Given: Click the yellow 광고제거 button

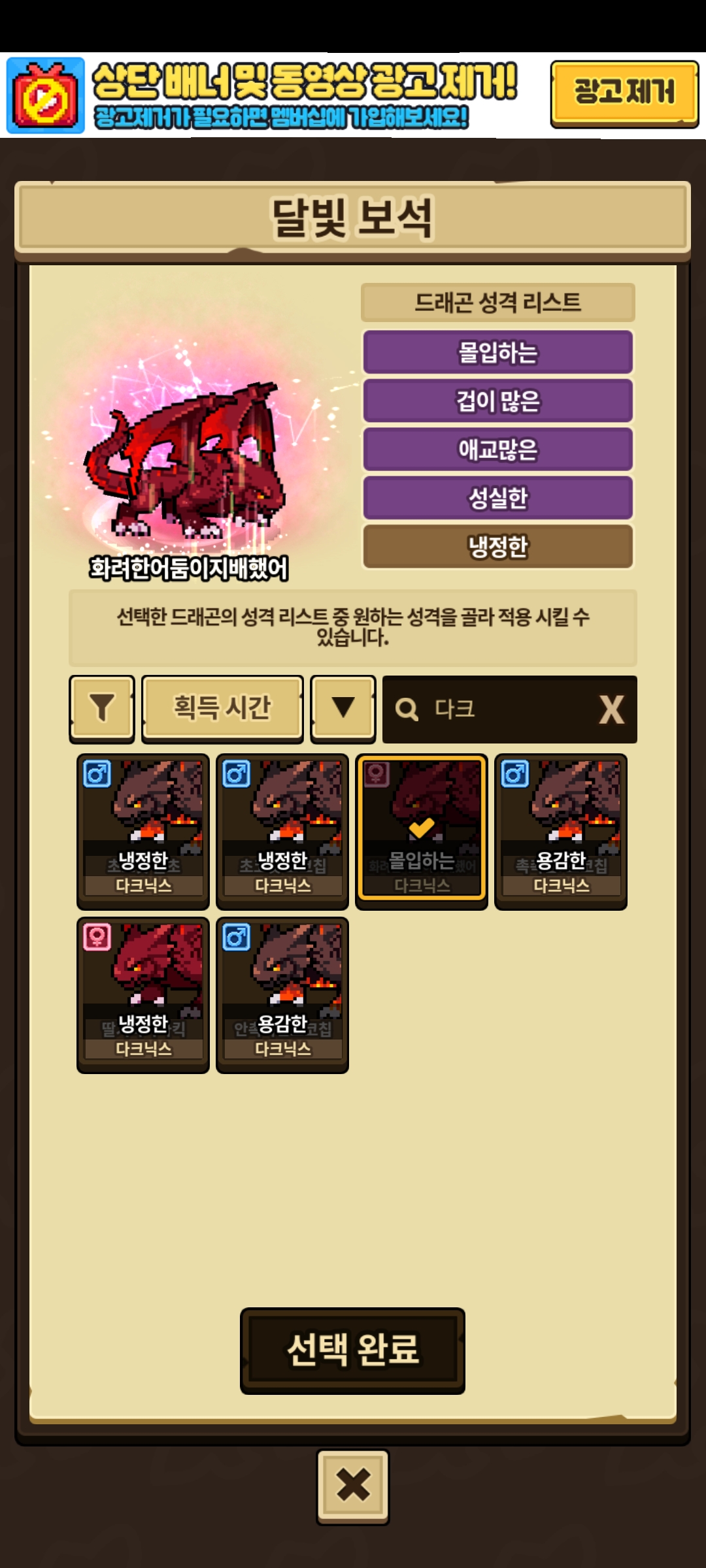Looking at the screenshot, I should 624,93.
